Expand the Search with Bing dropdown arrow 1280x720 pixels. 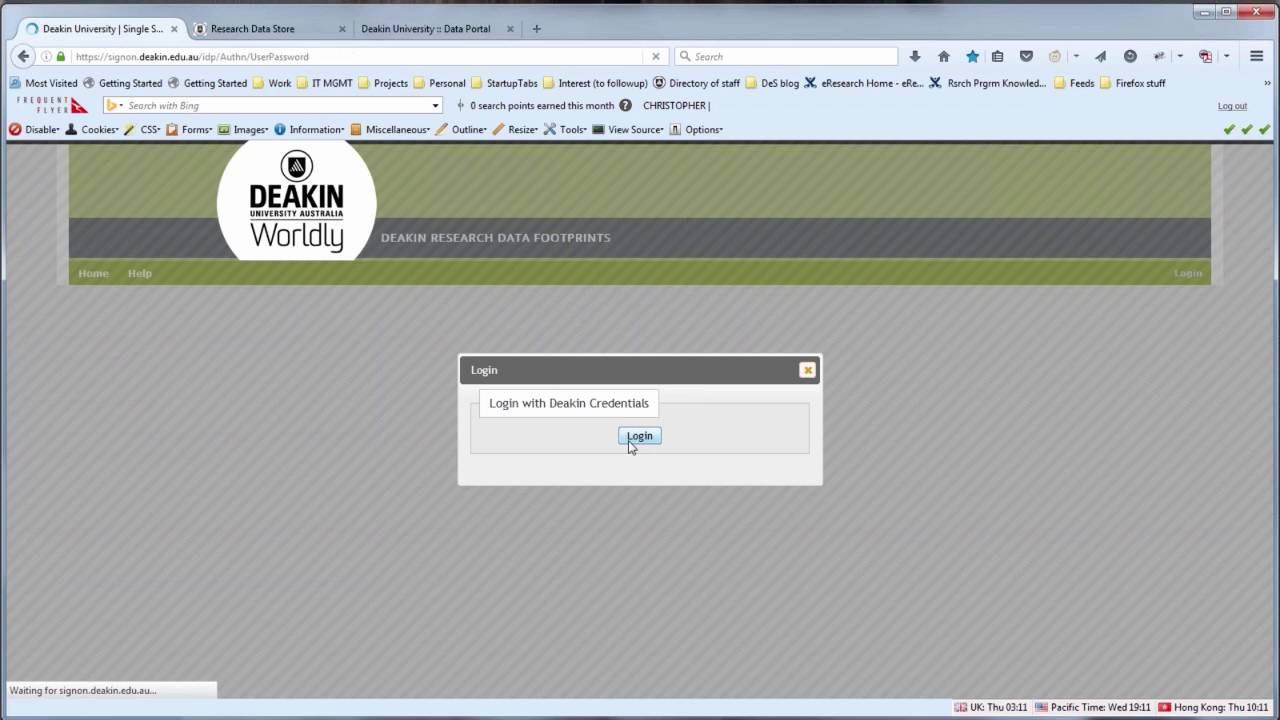coord(435,106)
